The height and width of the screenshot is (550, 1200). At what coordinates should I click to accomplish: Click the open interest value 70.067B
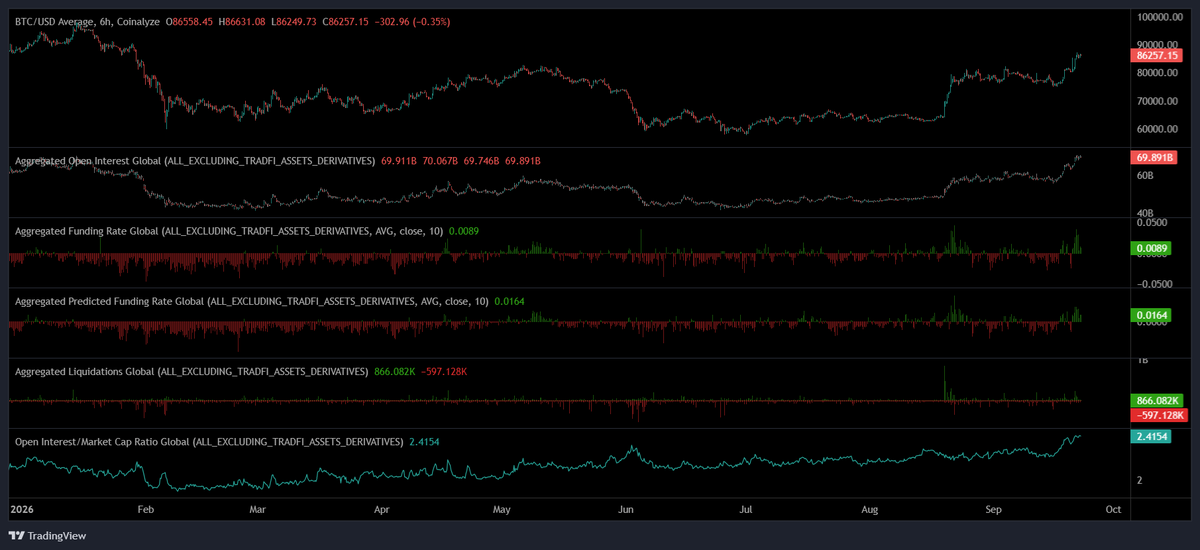[441, 160]
